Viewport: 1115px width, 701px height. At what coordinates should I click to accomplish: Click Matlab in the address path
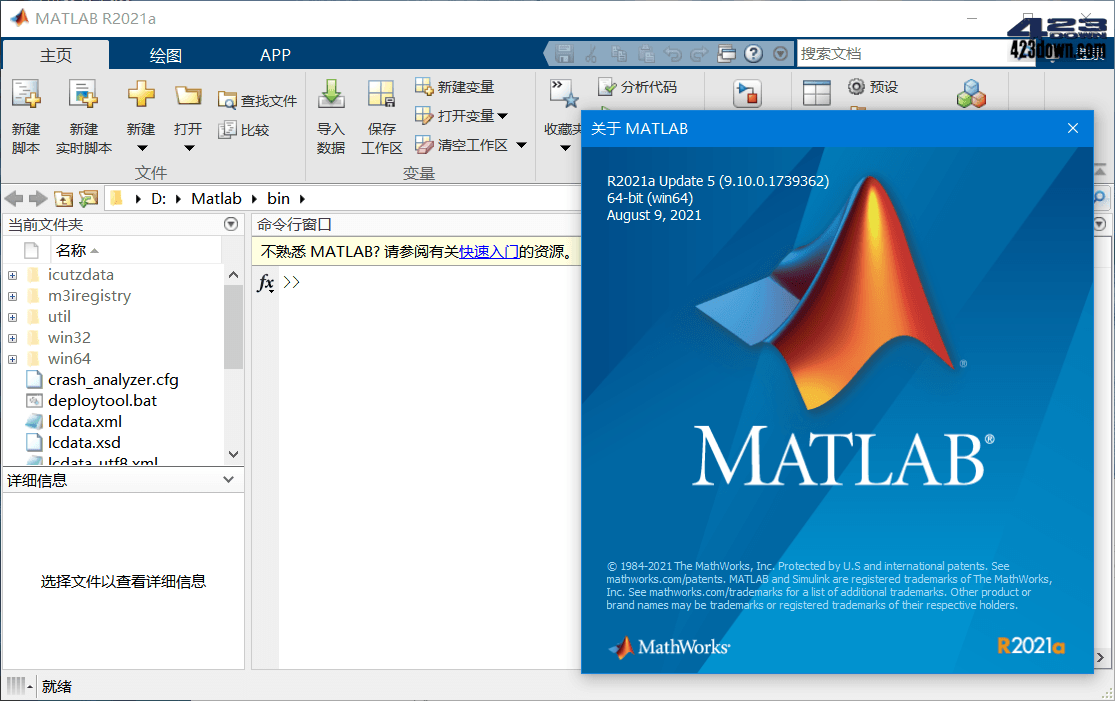(216, 198)
